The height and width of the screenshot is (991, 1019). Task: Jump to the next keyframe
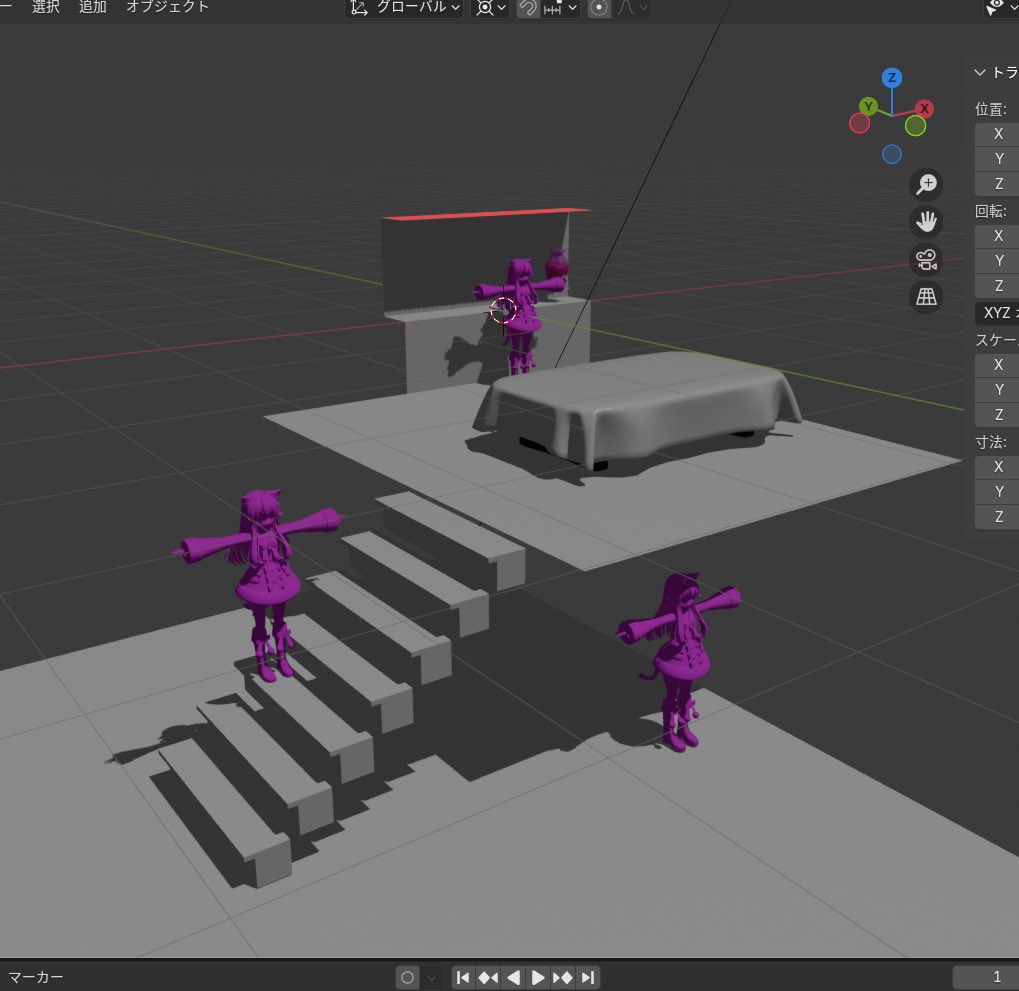pos(563,977)
